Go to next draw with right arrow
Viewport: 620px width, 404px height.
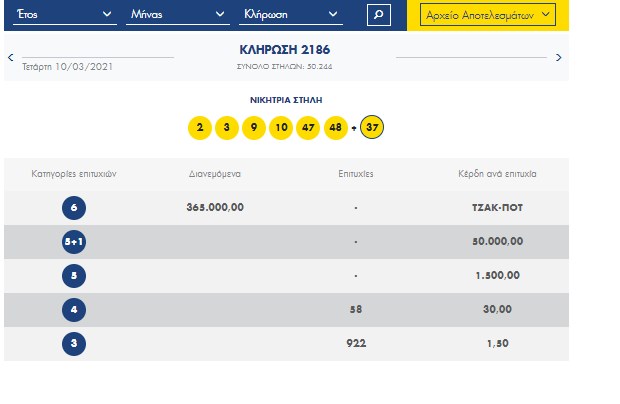558,58
